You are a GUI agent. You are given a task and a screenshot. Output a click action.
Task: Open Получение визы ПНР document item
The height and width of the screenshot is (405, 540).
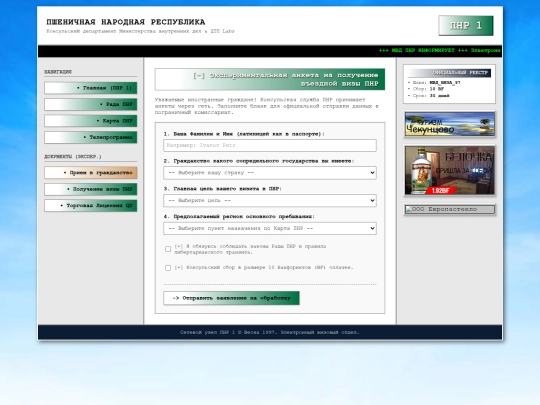pos(91,189)
